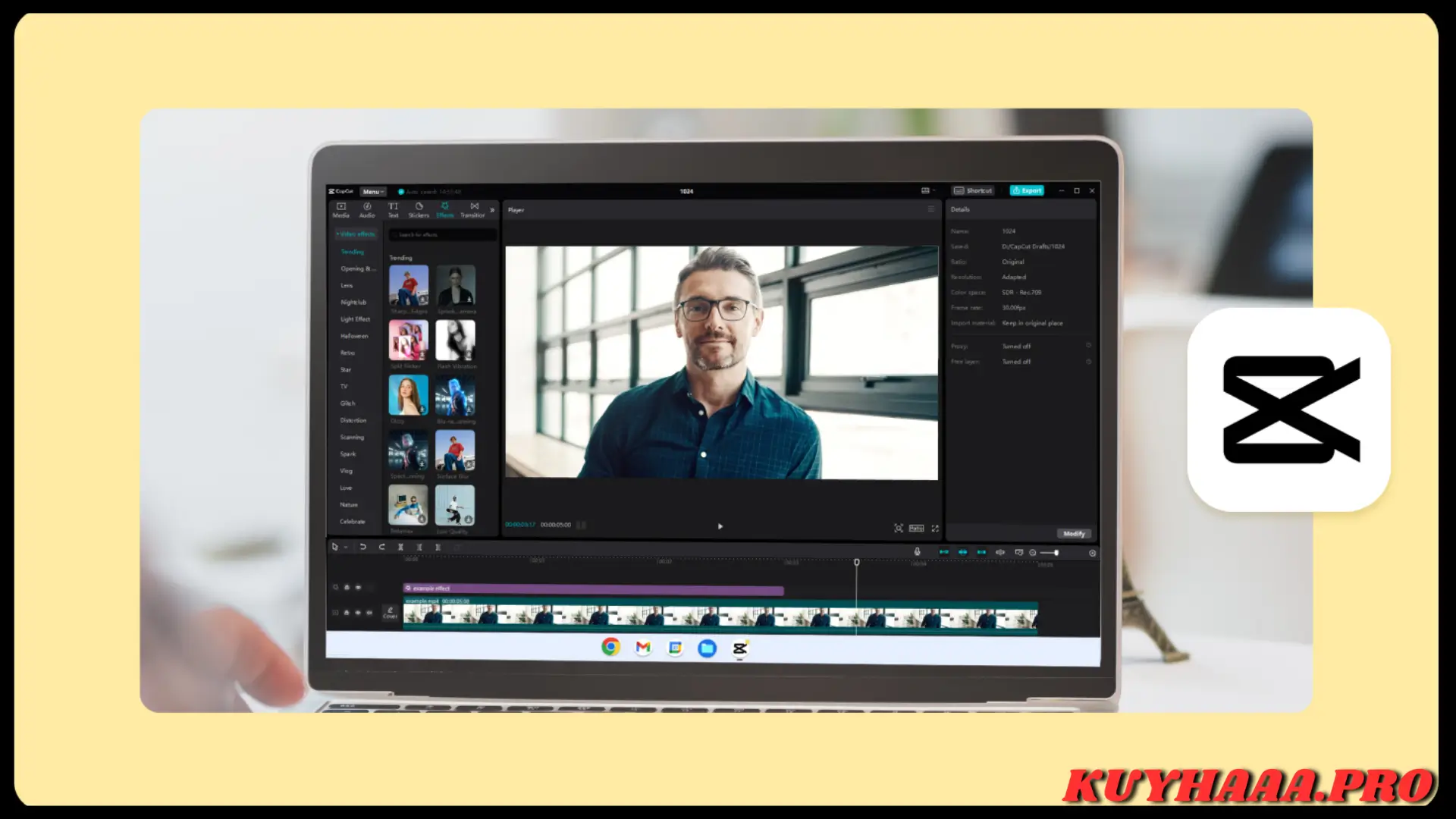
Task: Choose the Split Flicker effect thumbnail
Action: point(408,340)
